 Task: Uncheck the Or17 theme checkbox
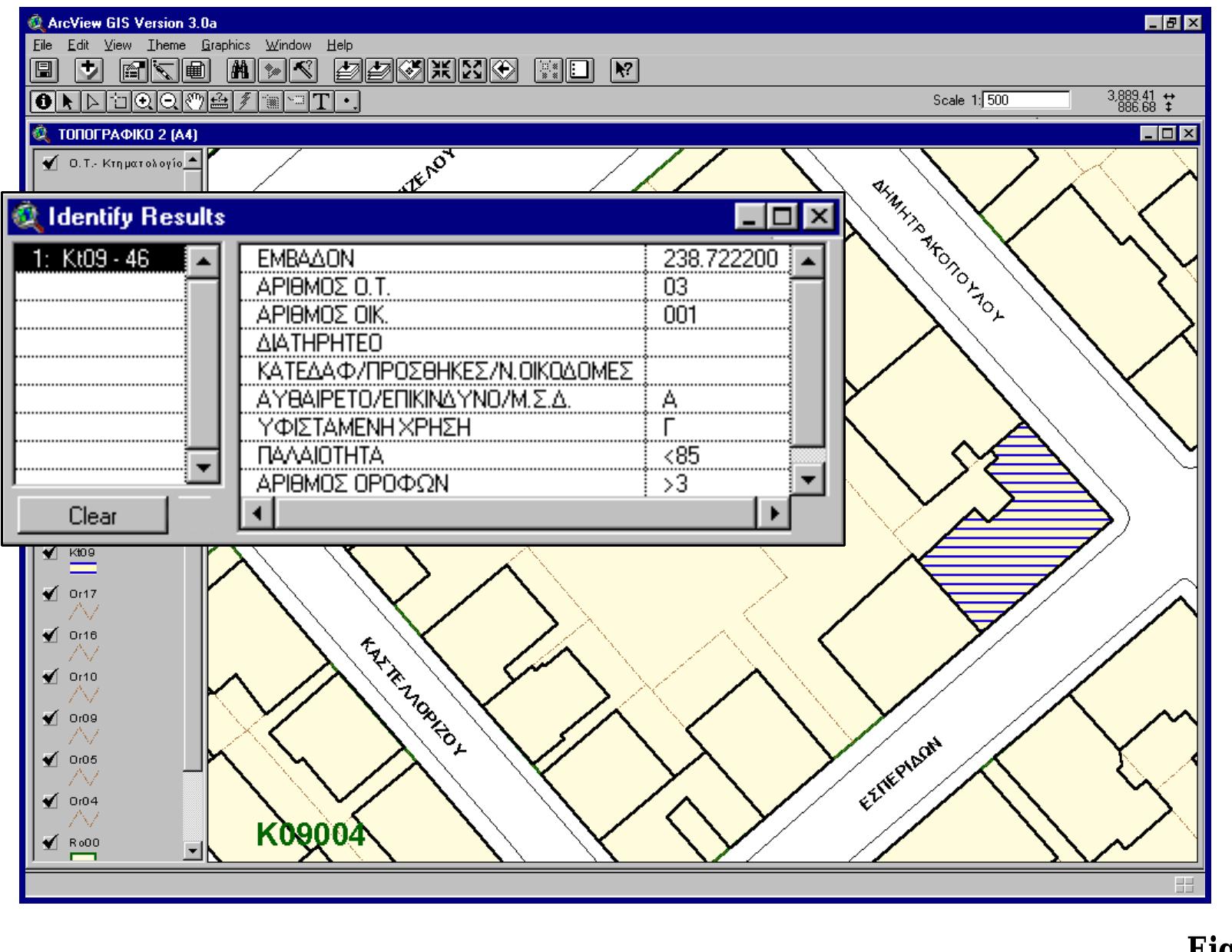(49, 593)
